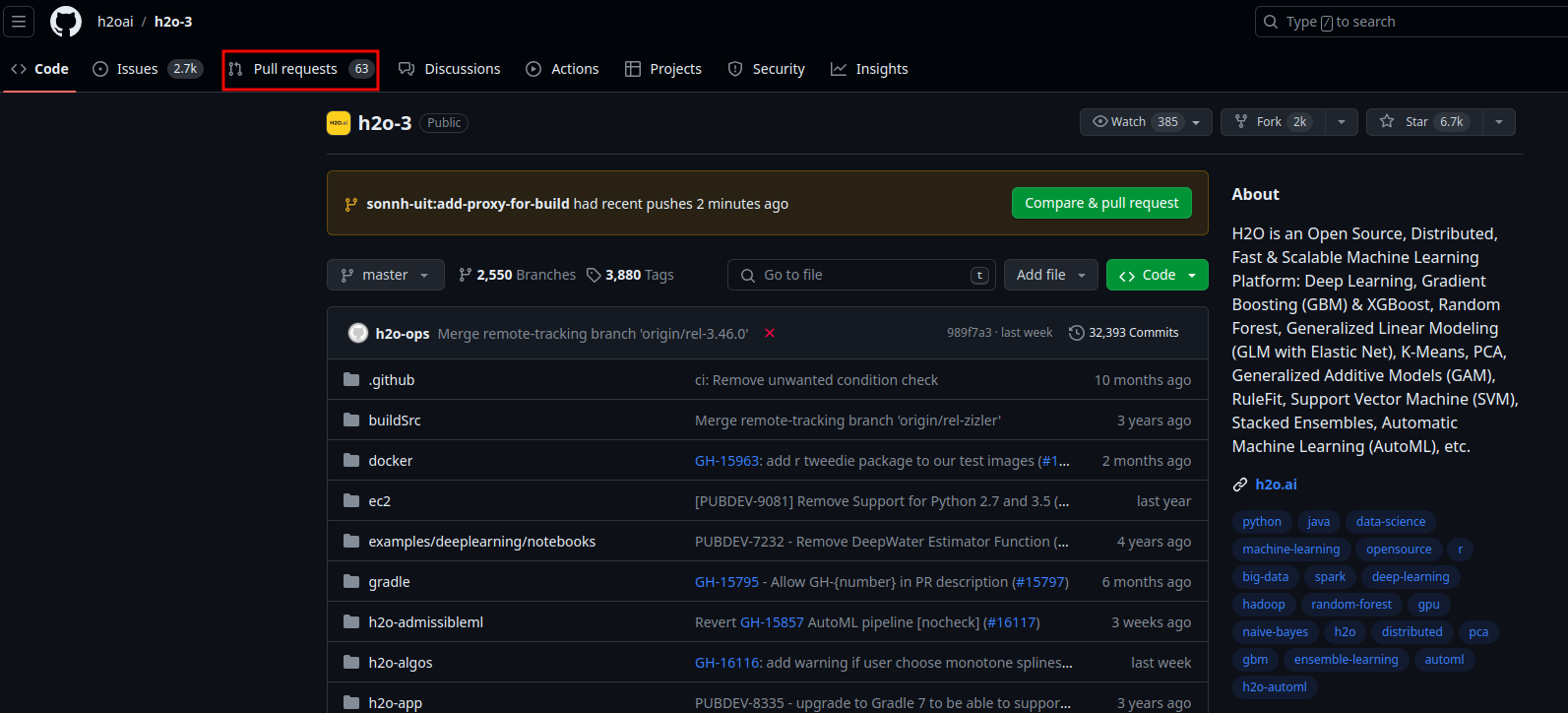Click the naive-bayes topic tag
Screen dimensions: 1568x713
point(1276,632)
